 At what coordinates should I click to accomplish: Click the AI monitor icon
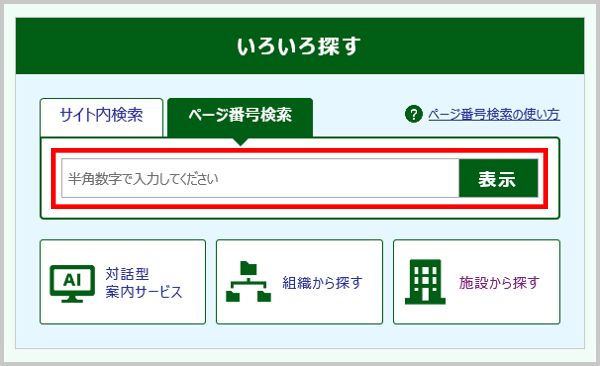[72, 283]
